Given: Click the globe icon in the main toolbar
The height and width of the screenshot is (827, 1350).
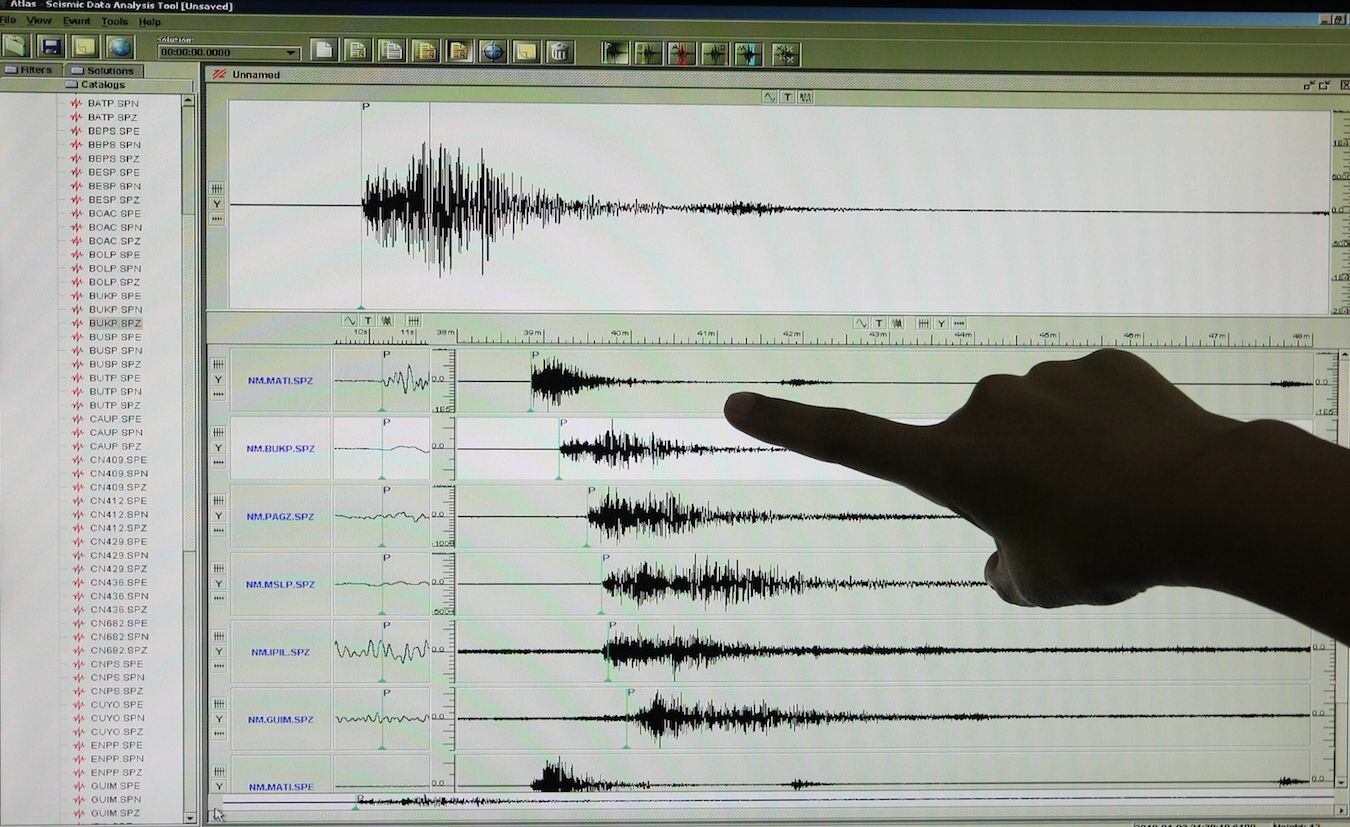Looking at the screenshot, I should 119,47.
